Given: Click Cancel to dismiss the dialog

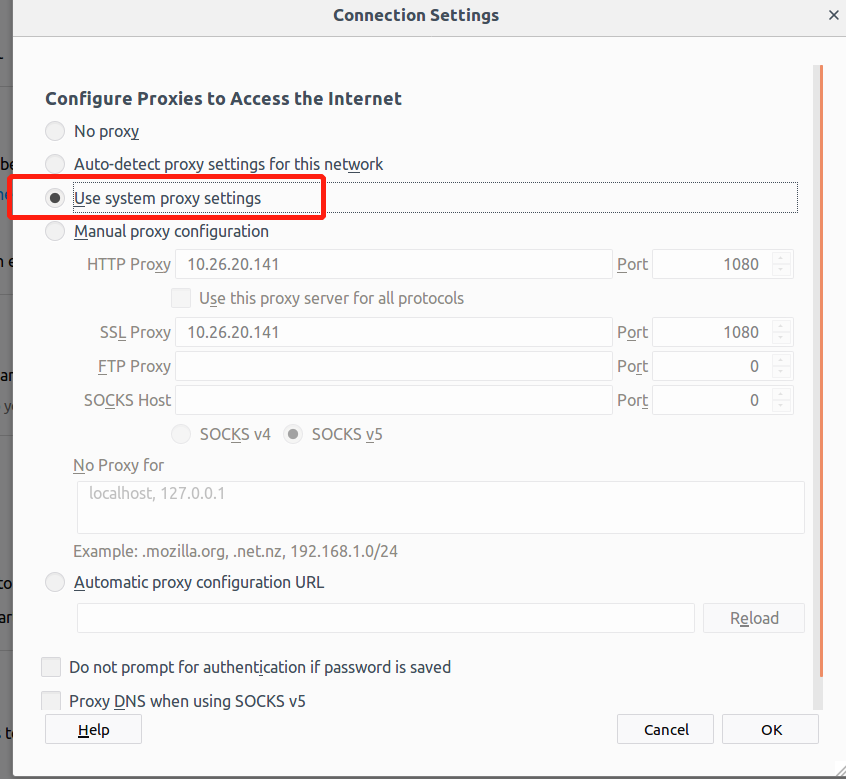Looking at the screenshot, I should point(666,730).
